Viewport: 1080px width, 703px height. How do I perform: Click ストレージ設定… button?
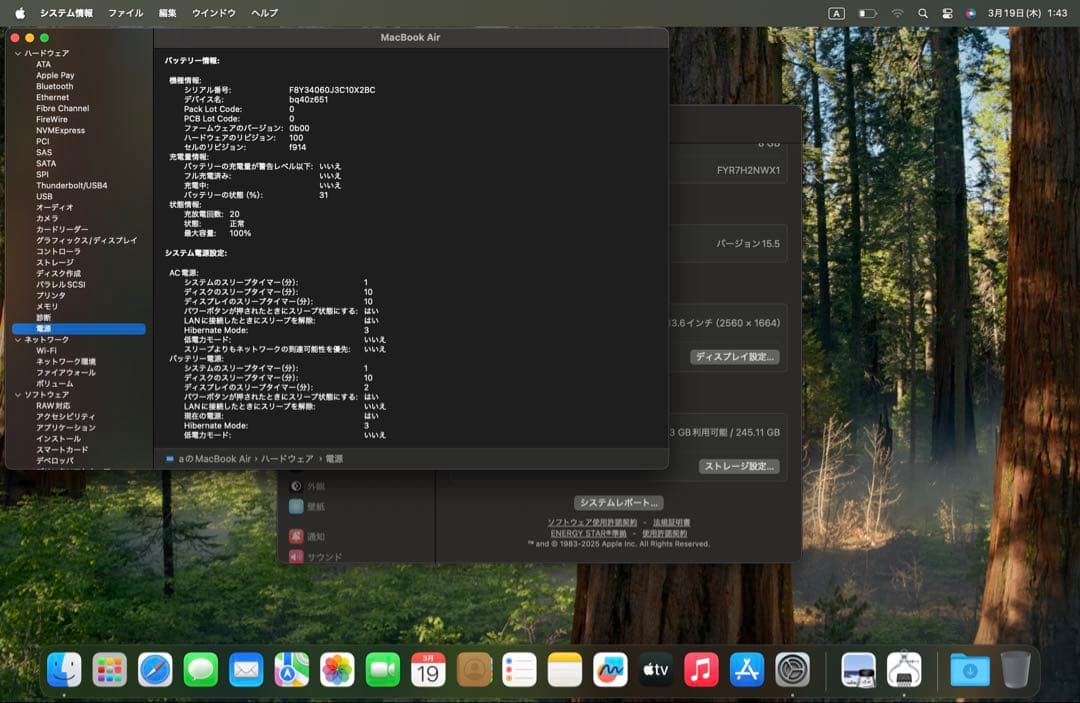coord(739,466)
